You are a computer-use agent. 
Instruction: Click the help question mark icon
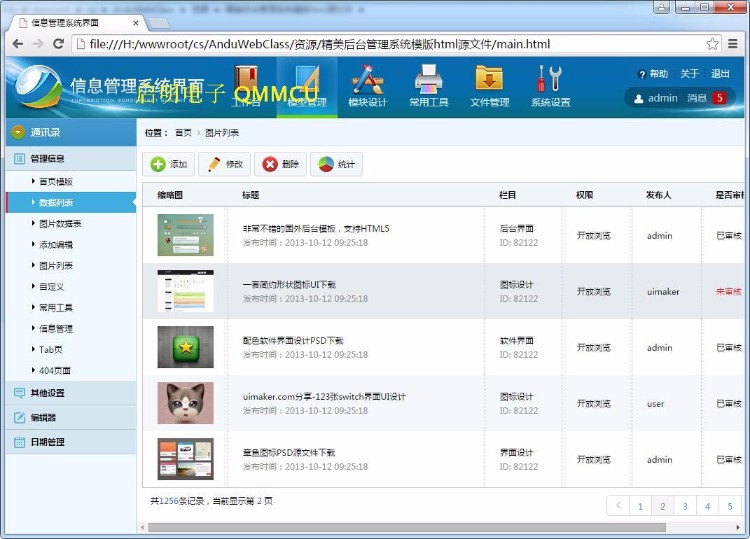click(642, 74)
